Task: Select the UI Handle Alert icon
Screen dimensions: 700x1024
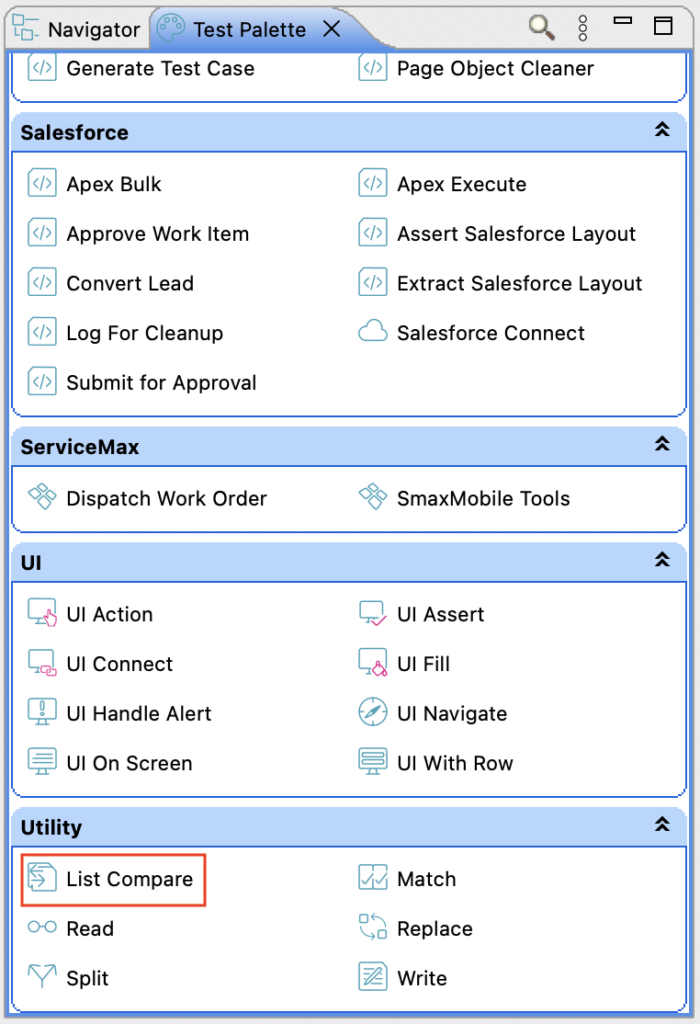Action: (x=42, y=713)
